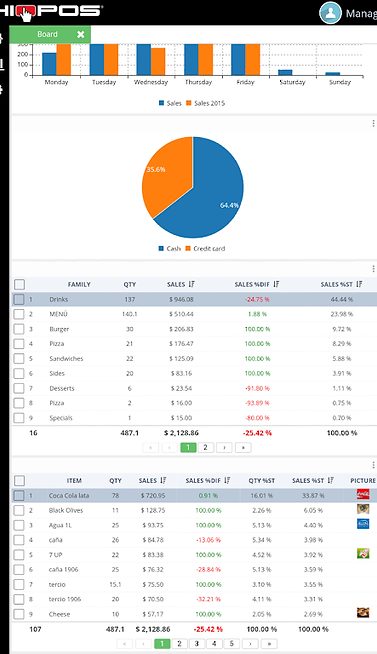Open pie chart panel options menu
The height and width of the screenshot is (654, 377).
[373, 123]
